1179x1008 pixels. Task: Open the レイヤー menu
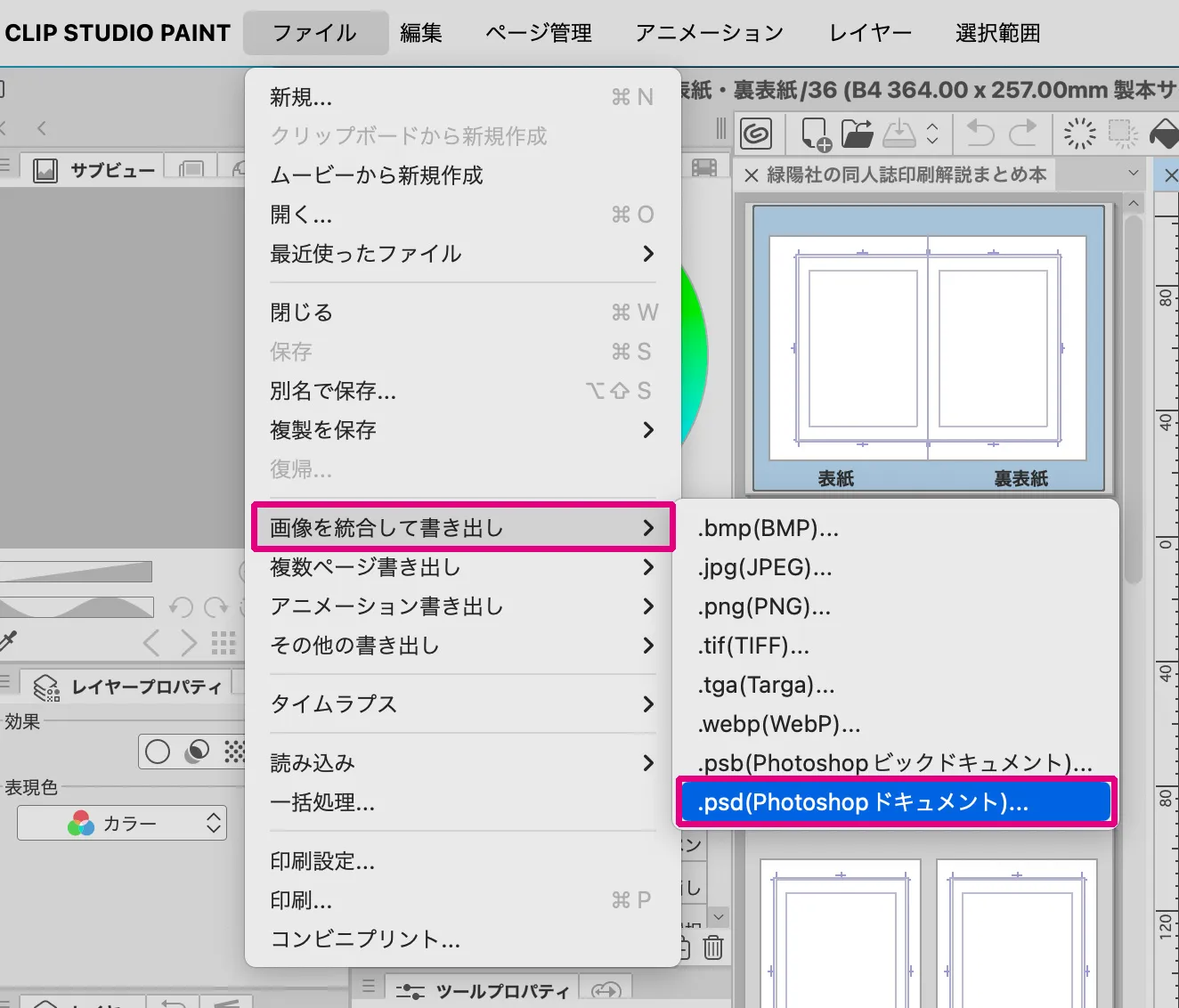coord(870,33)
